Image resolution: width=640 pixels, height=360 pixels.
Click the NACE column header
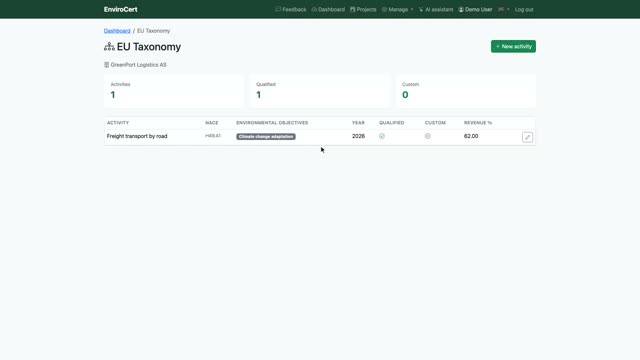[x=211, y=123]
